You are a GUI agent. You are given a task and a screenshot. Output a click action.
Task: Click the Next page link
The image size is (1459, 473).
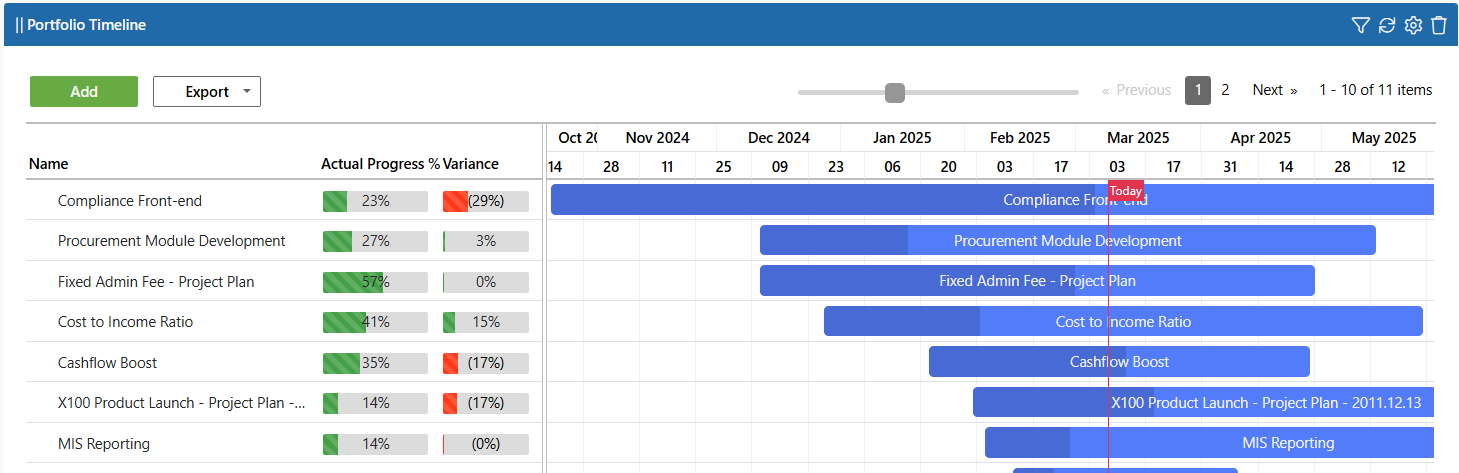tap(1275, 90)
